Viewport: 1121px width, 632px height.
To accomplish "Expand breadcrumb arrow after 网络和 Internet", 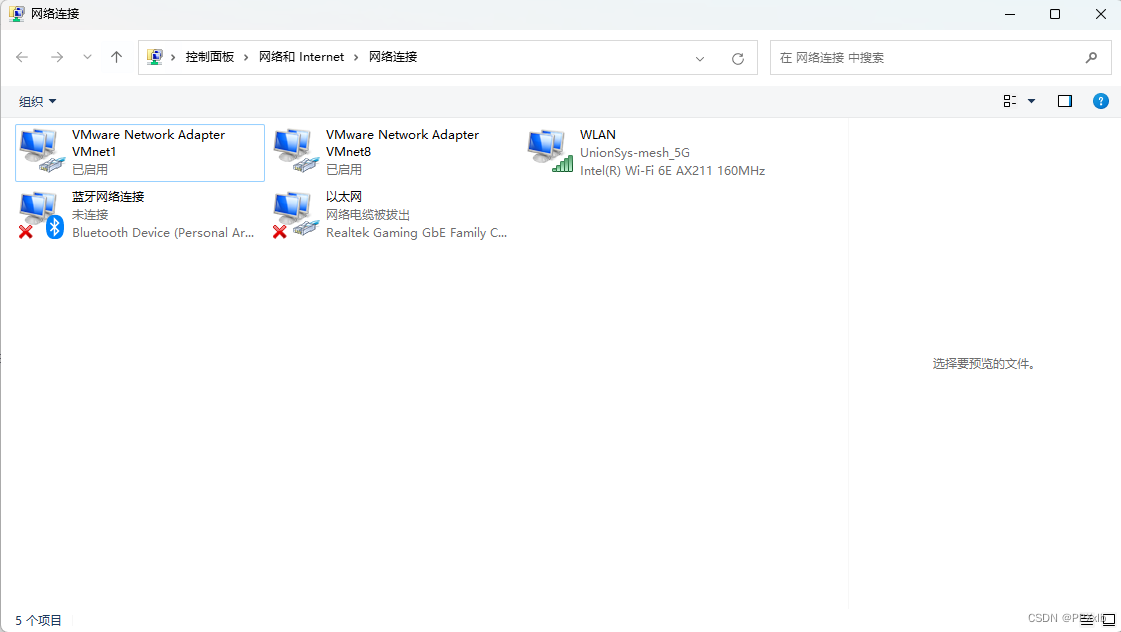I will (356, 57).
